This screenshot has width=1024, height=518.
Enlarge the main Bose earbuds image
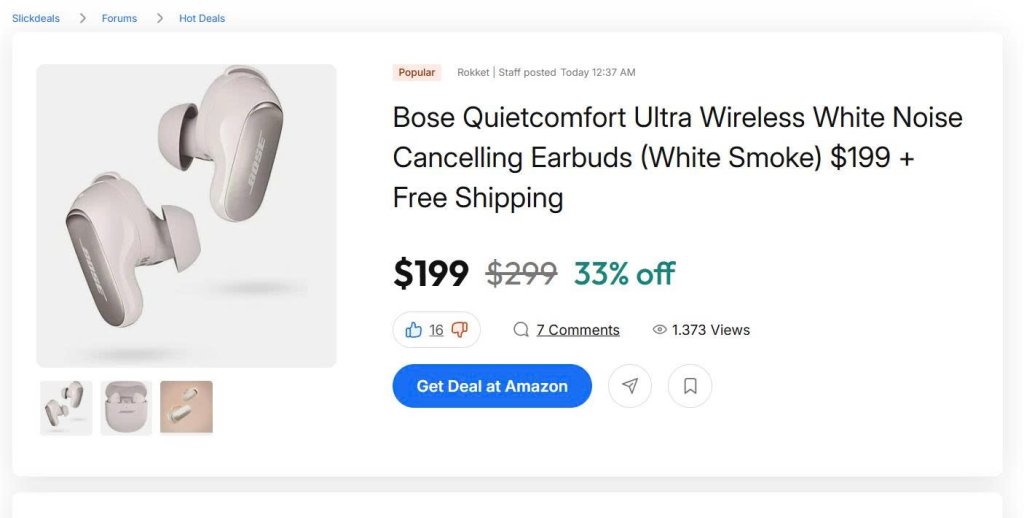tap(186, 216)
